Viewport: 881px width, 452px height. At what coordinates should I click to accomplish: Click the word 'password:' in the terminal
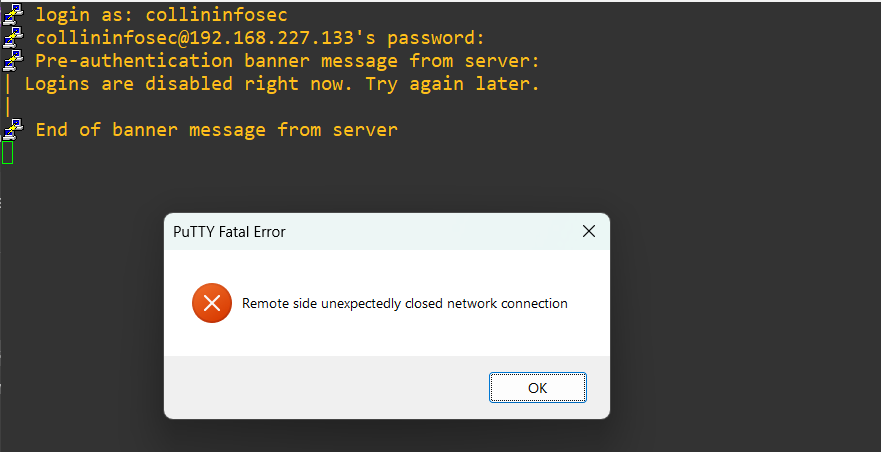point(436,39)
